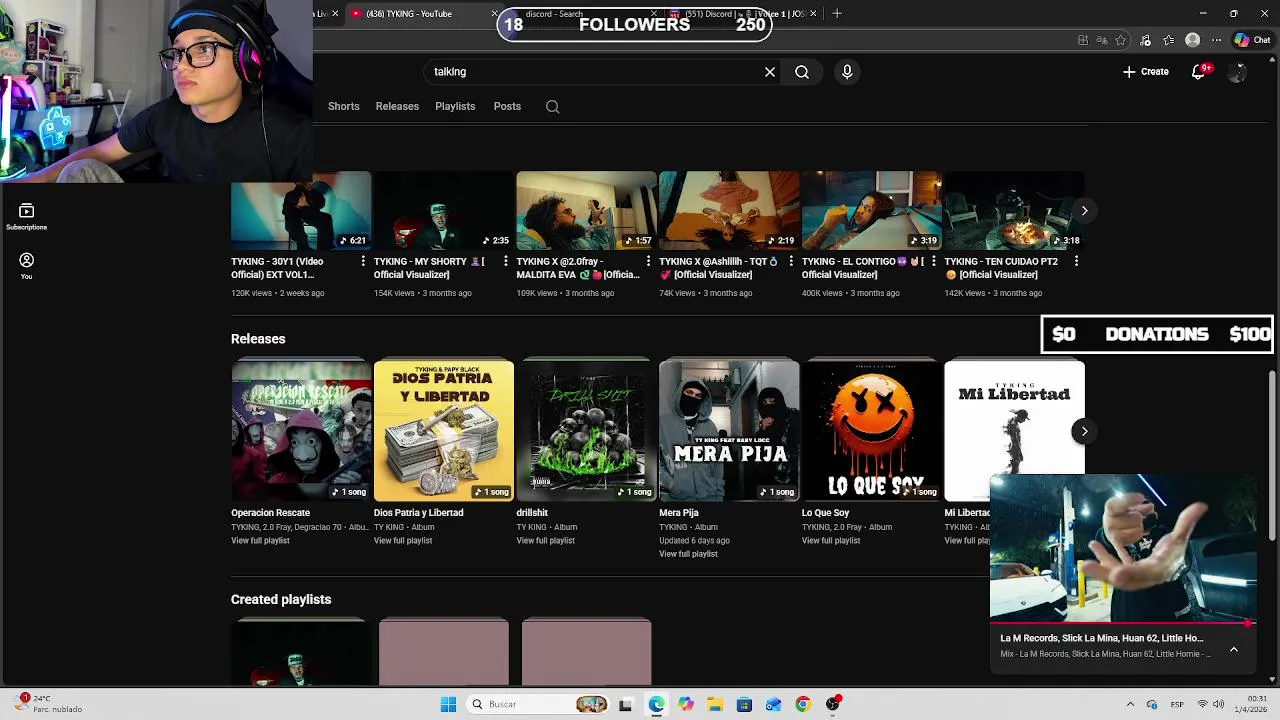Open the MALDITA EVA video thumbnail

coord(586,211)
